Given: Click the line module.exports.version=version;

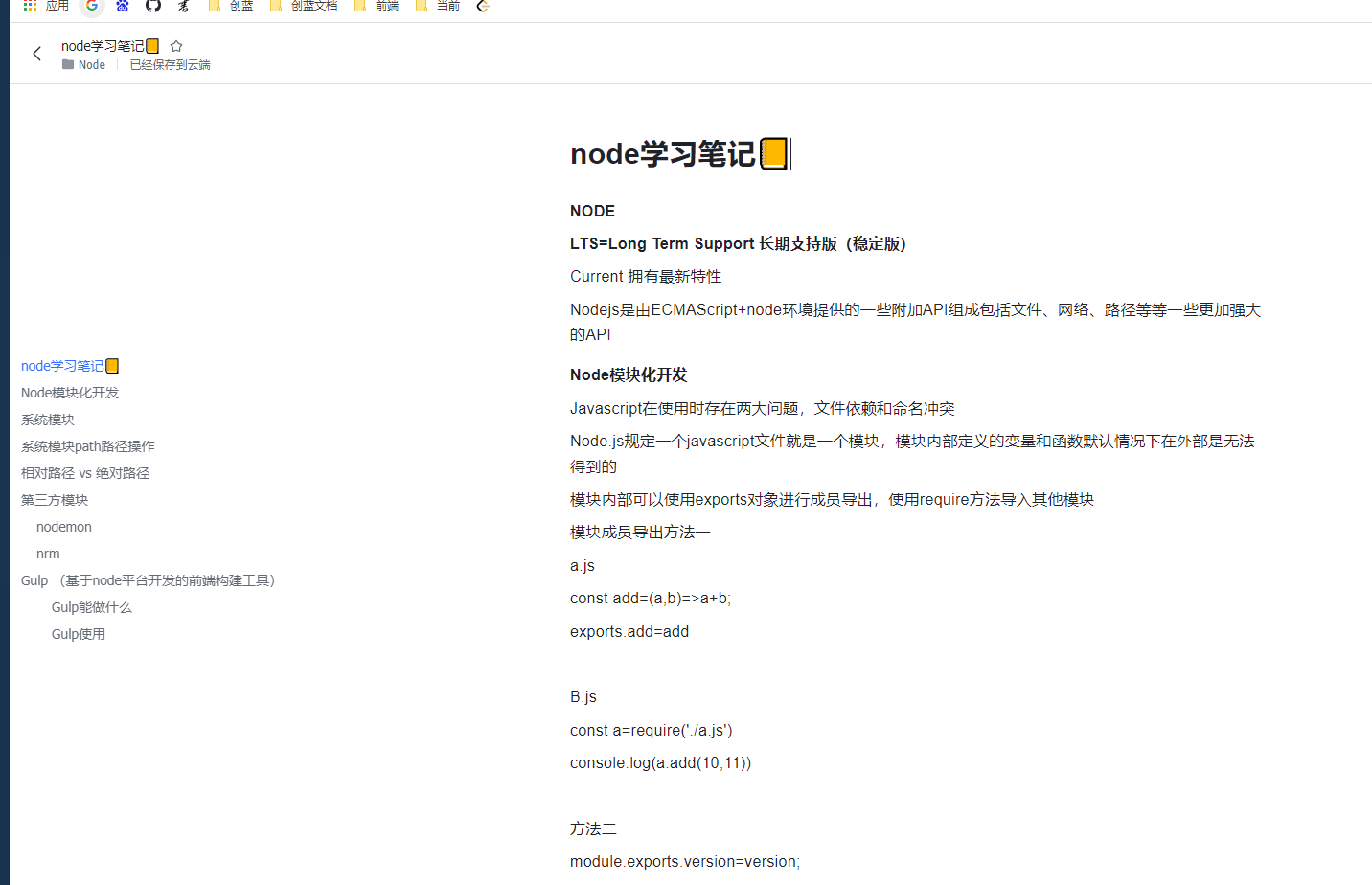Looking at the screenshot, I should pos(685,861).
